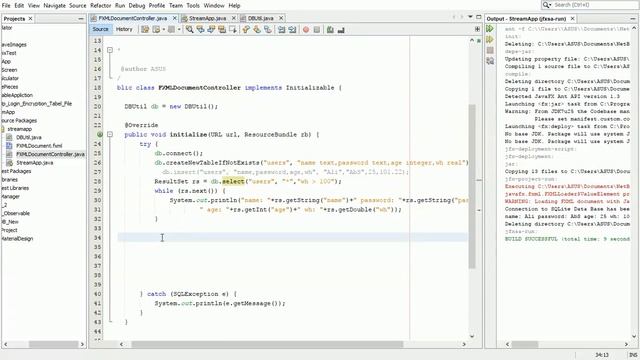
Task: Open the Navigate menu
Action: (54, 6)
